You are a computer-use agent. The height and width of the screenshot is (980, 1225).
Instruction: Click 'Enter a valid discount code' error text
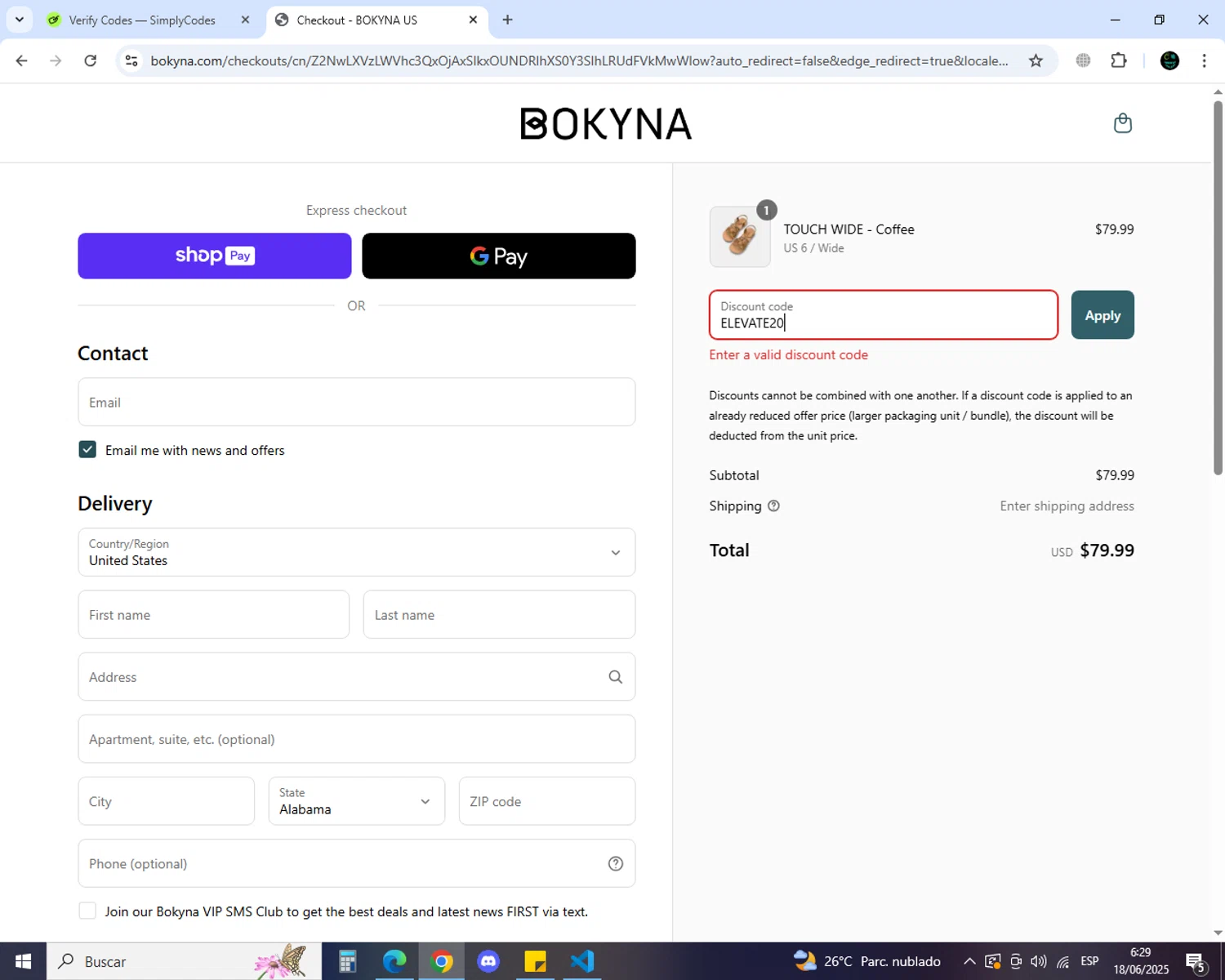coord(788,354)
